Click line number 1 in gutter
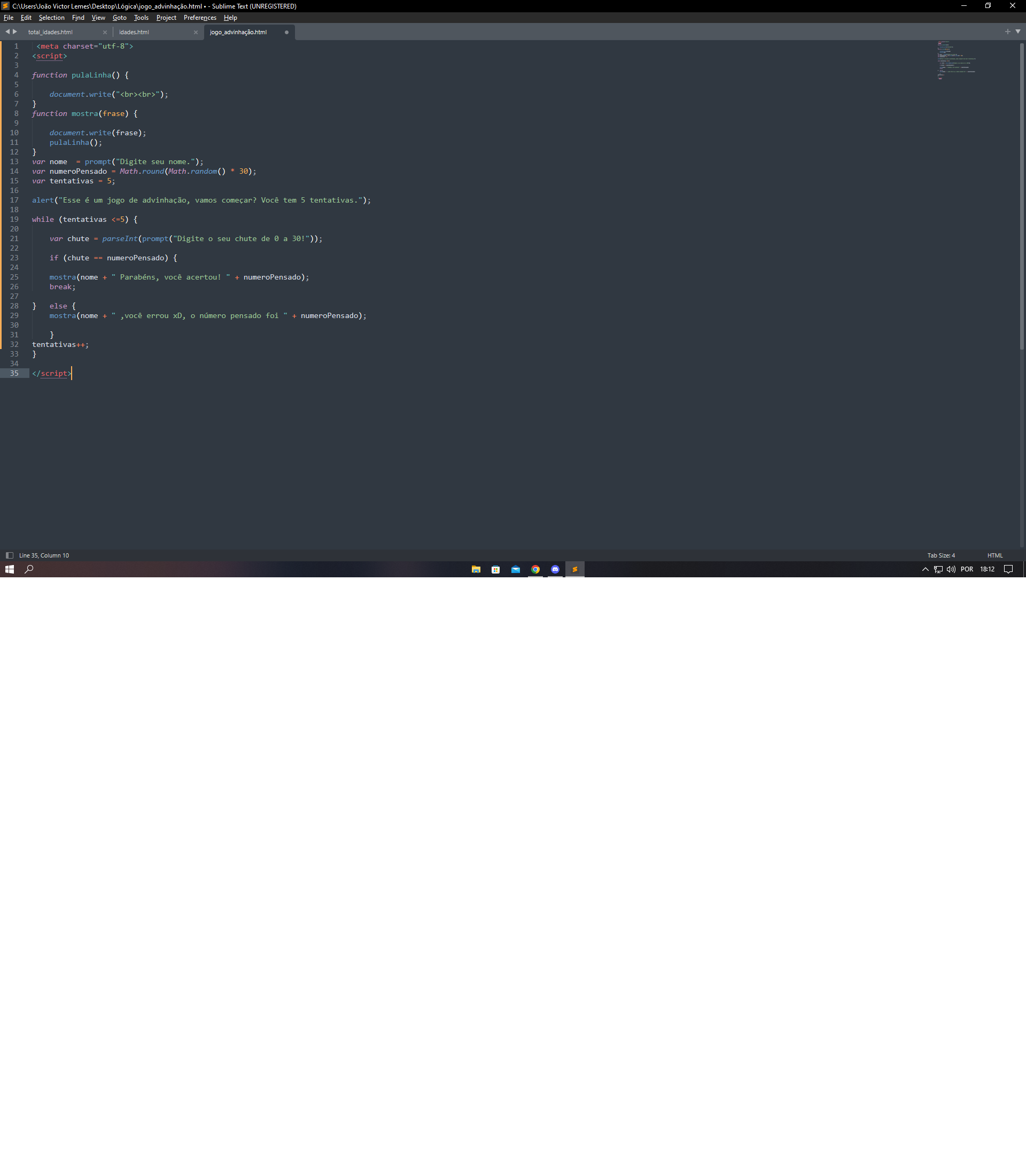The height and width of the screenshot is (1176, 1026). 16,47
